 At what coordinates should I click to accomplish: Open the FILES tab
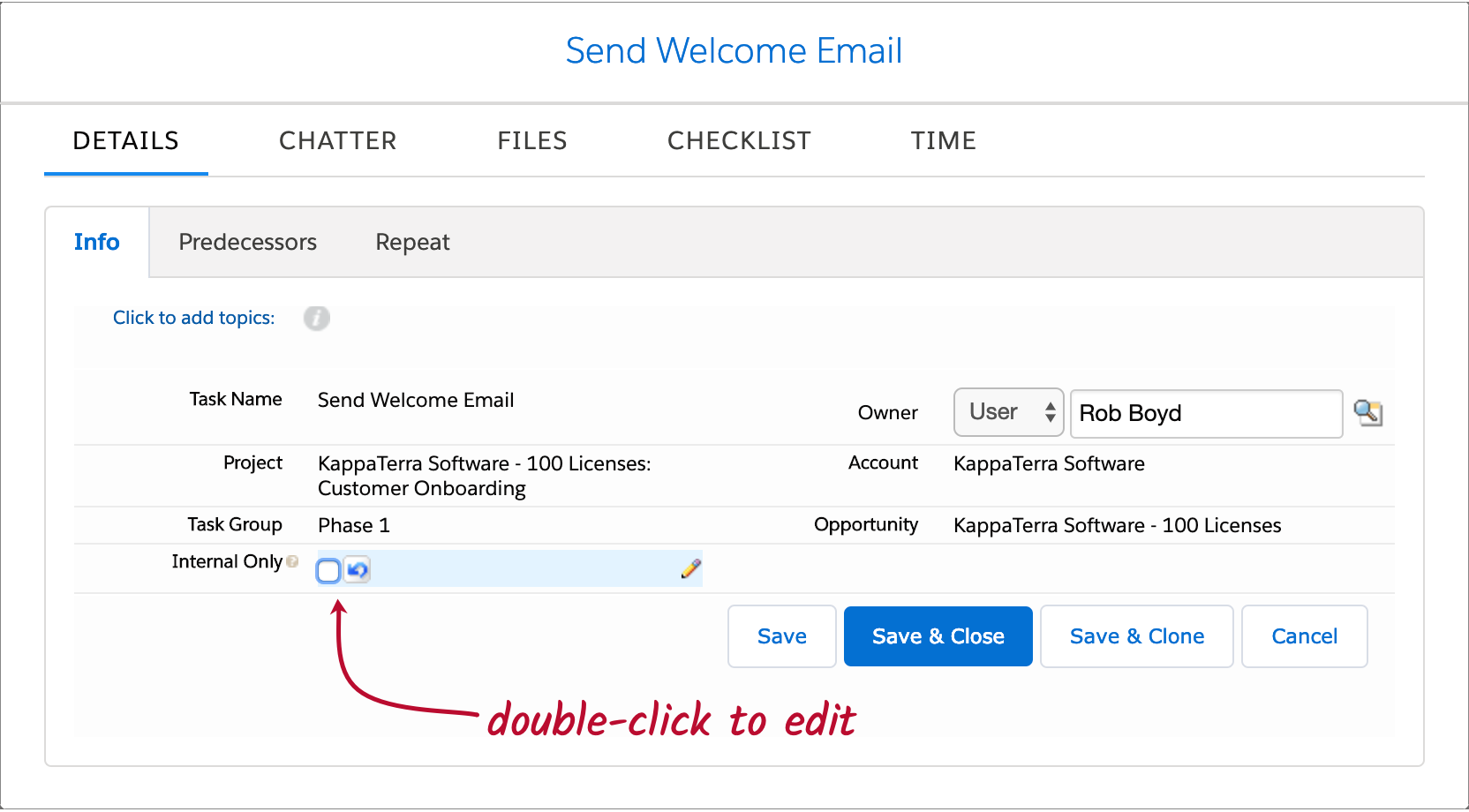coord(532,141)
